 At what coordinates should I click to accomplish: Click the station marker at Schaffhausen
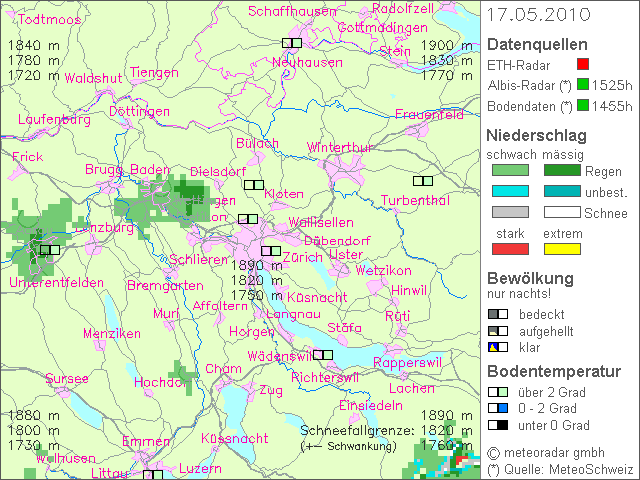click(292, 43)
